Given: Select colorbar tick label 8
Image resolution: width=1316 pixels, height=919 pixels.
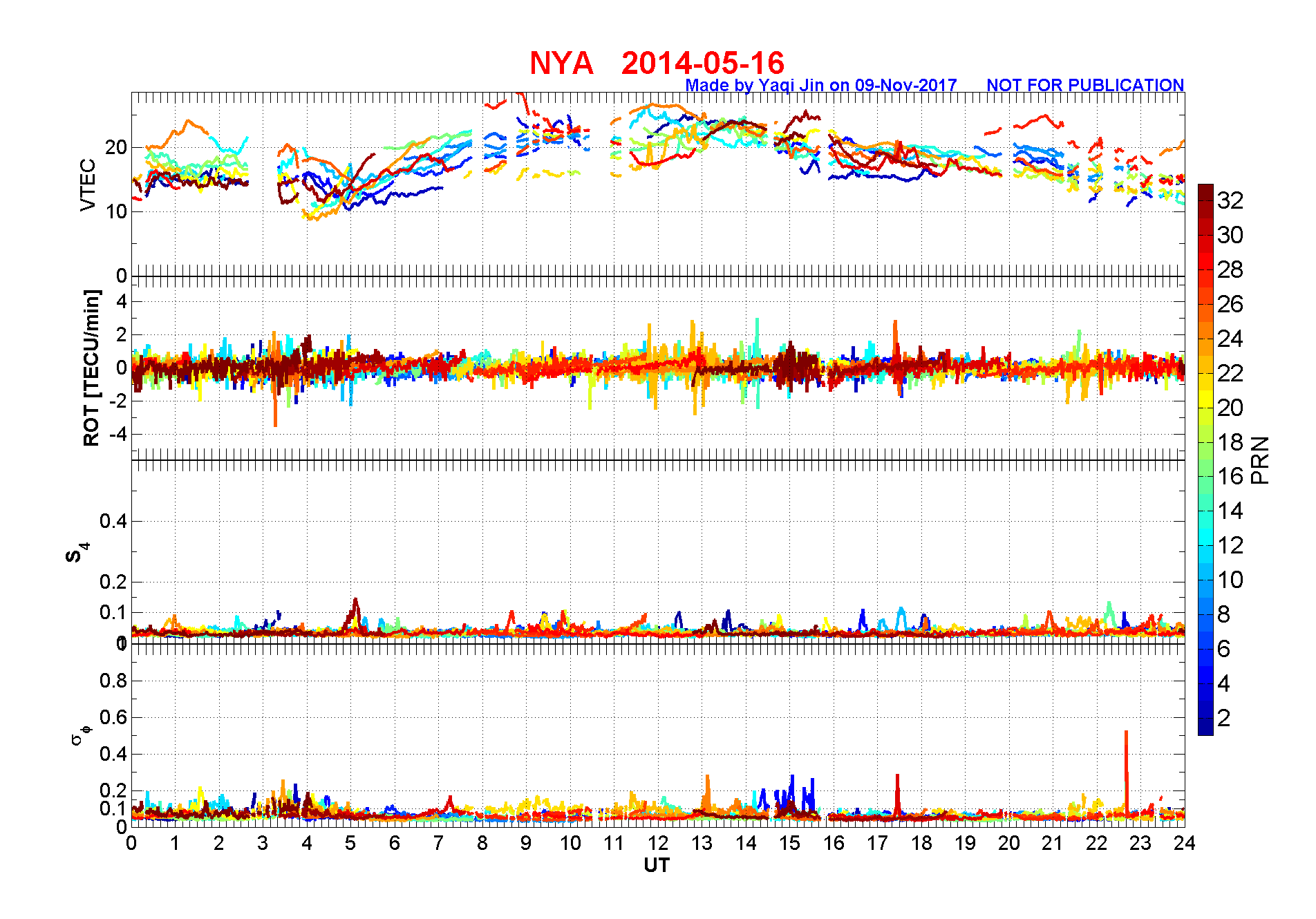Looking at the screenshot, I should click(x=1223, y=614).
